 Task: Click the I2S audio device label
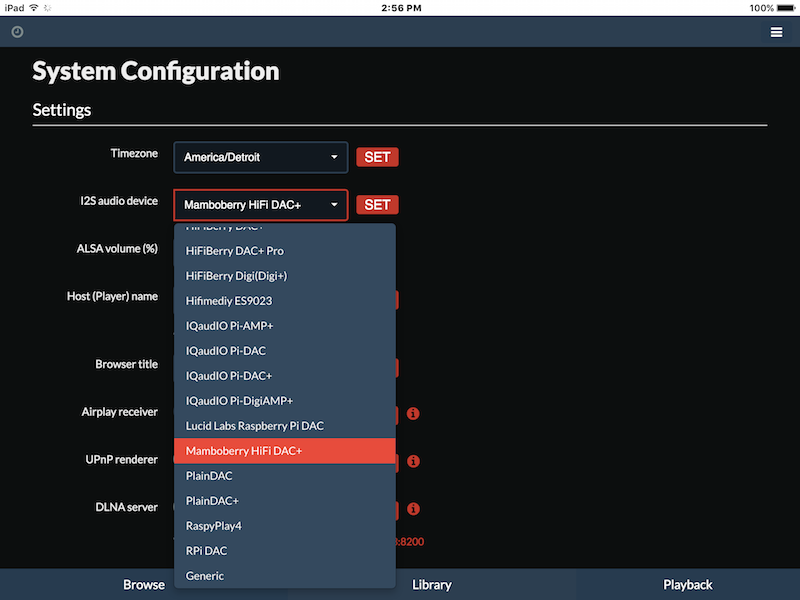119,201
